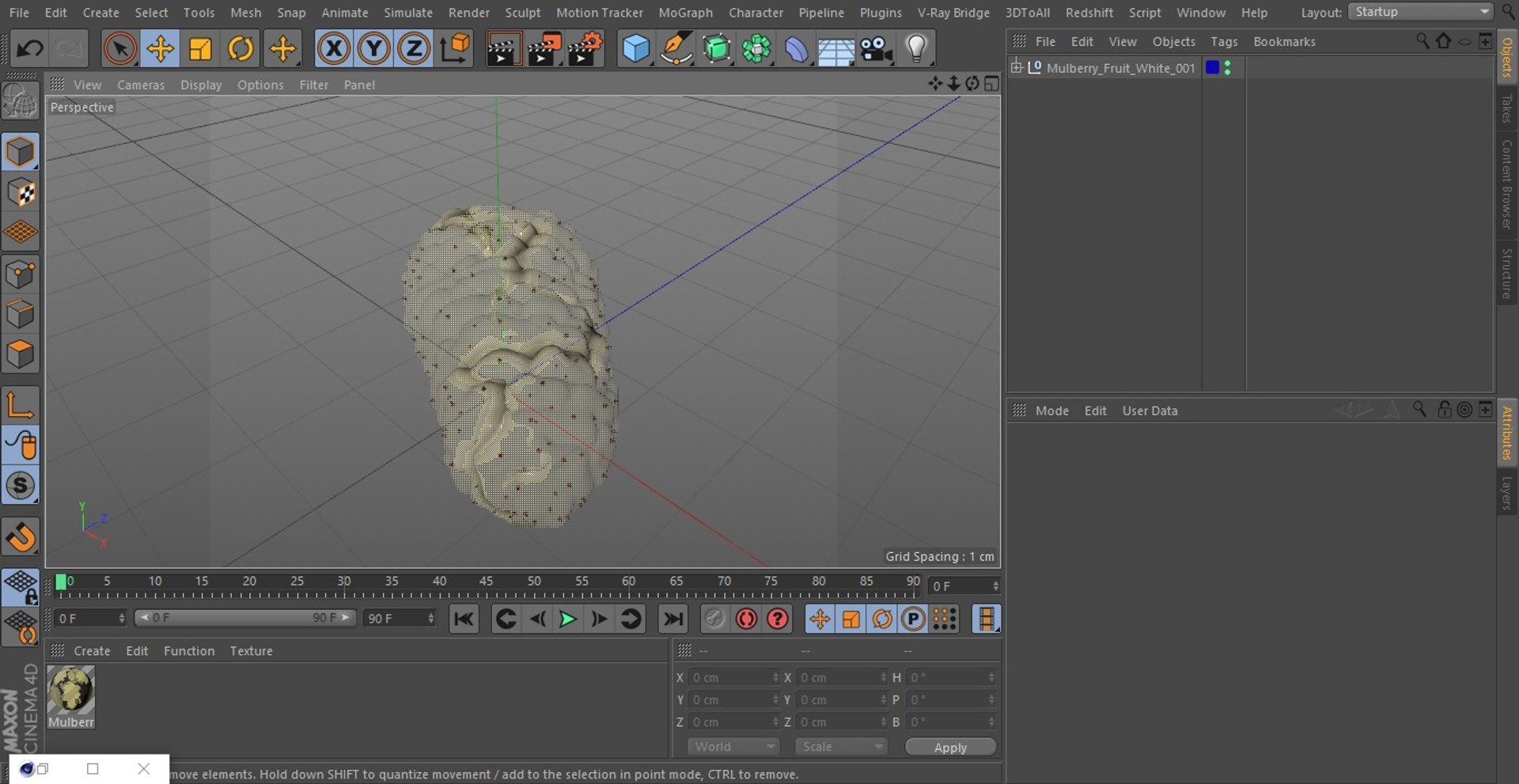This screenshot has height=784, width=1519.
Task: Apply the coordinate values
Action: [950, 748]
